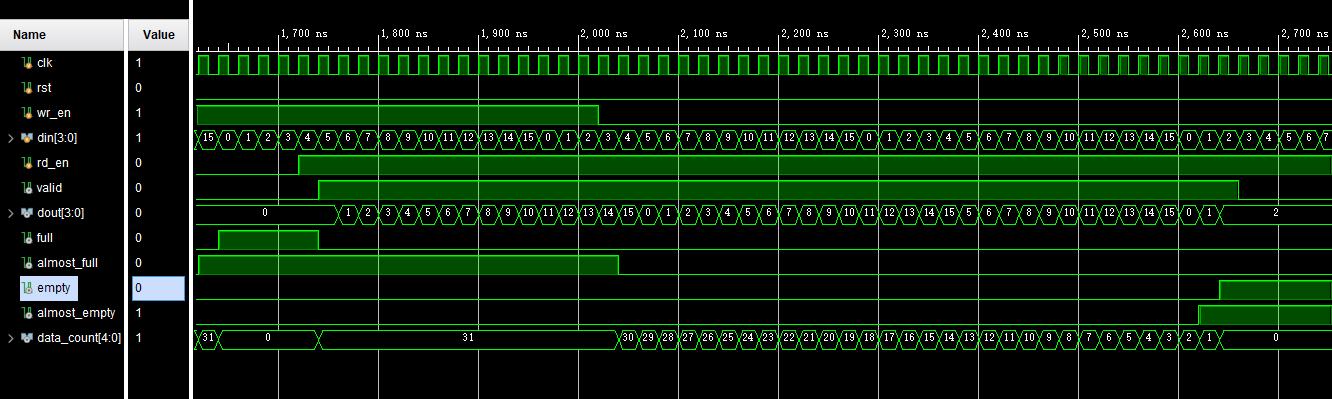Click the data_count[4:0] bus icon
Image resolution: width=1332 pixels, height=399 pixels.
(x=27, y=338)
